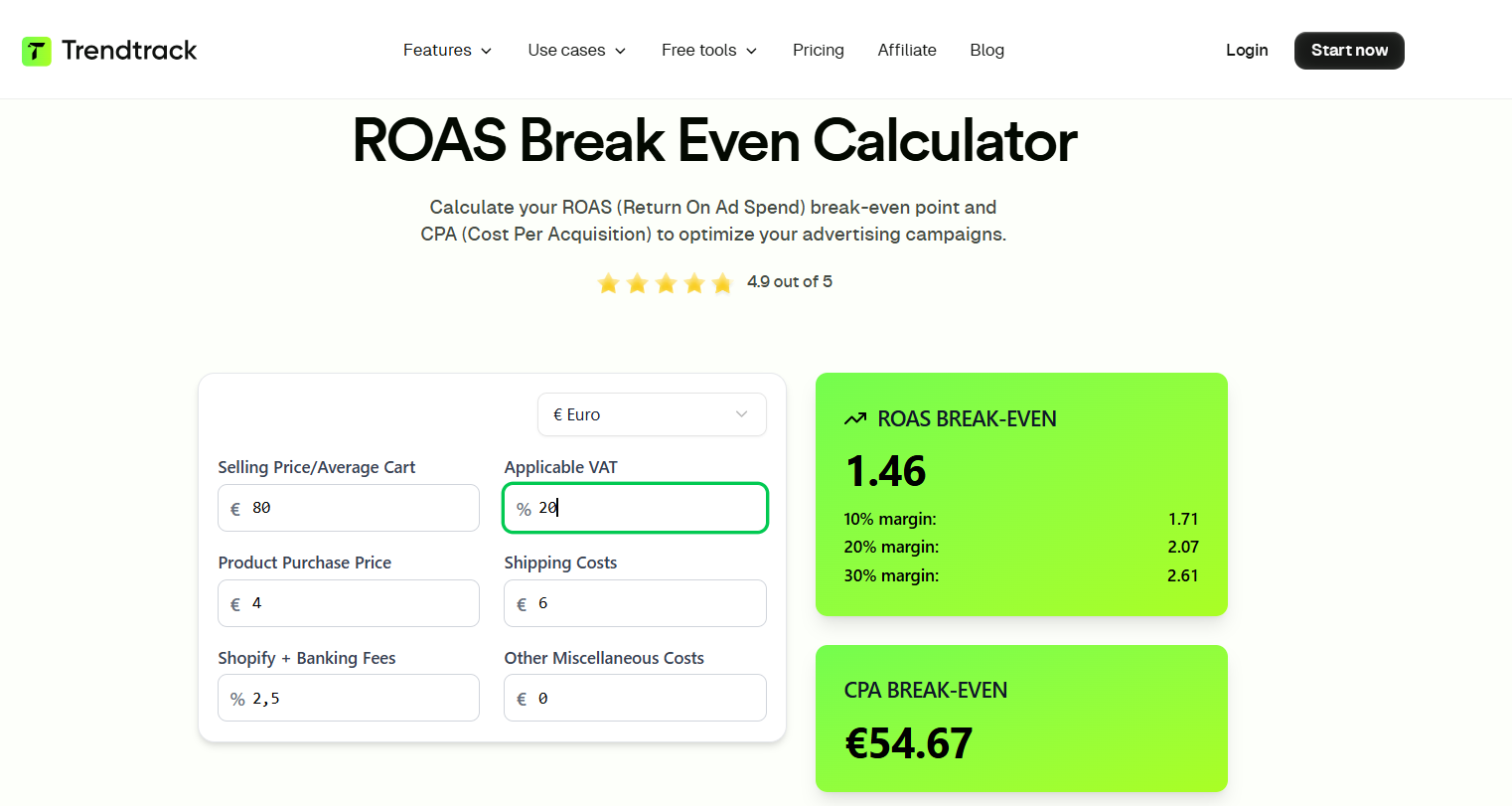Click the Login link
This screenshot has width=1512, height=806.
pyautogui.click(x=1247, y=50)
